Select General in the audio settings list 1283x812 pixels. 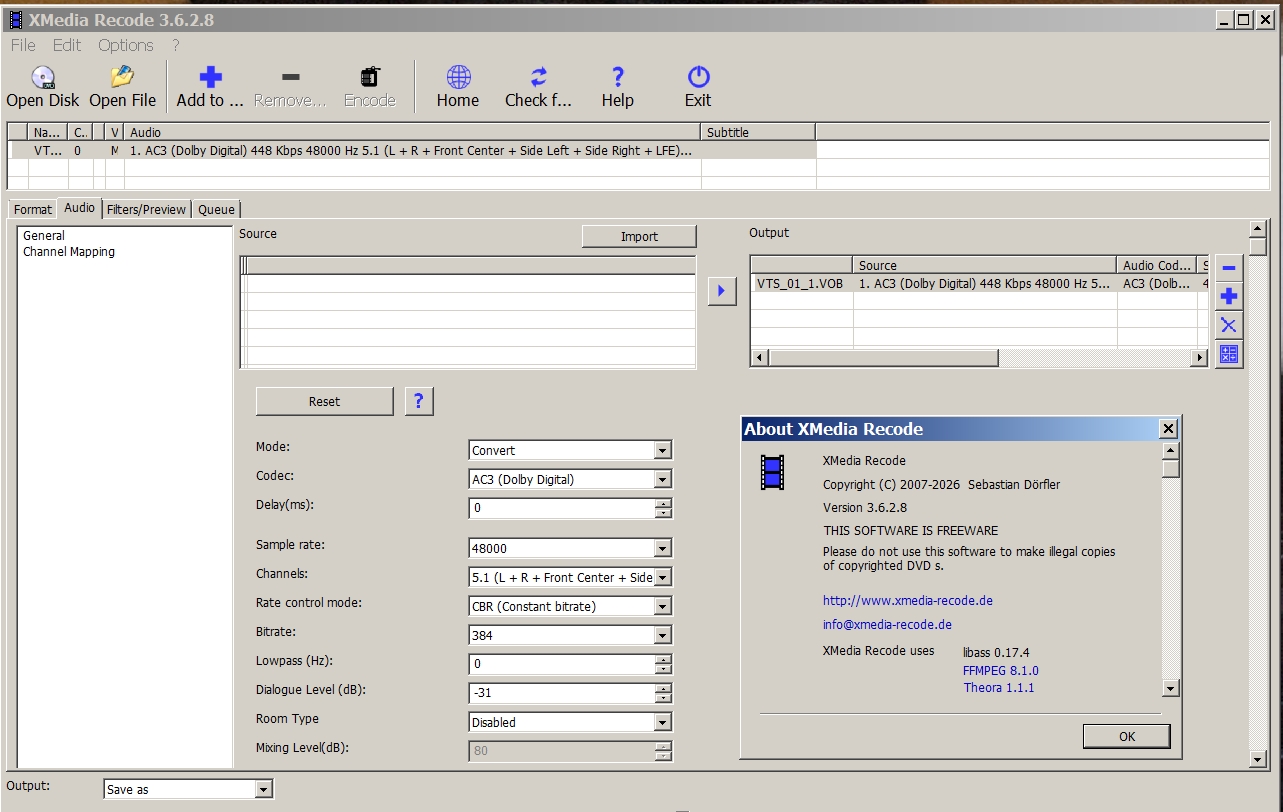(x=44, y=236)
